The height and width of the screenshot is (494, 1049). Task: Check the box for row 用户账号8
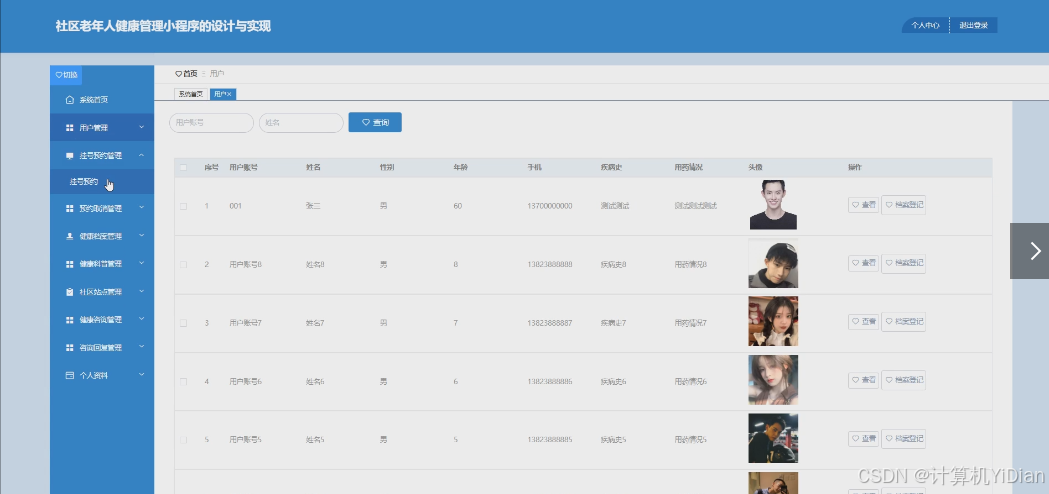pos(183,264)
